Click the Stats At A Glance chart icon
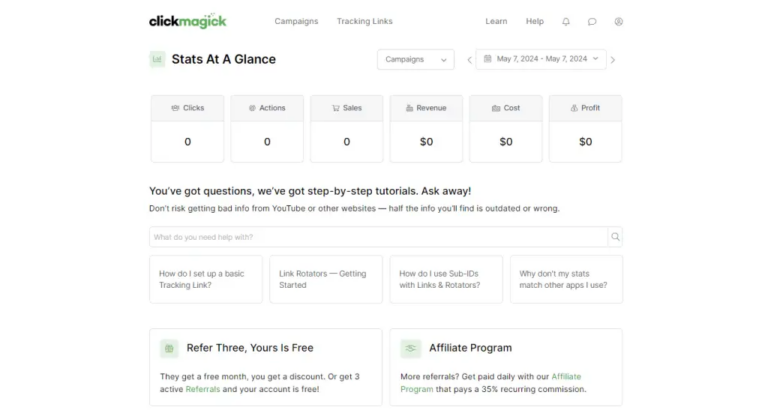Screen dimensions: 768x416 [x=157, y=59]
